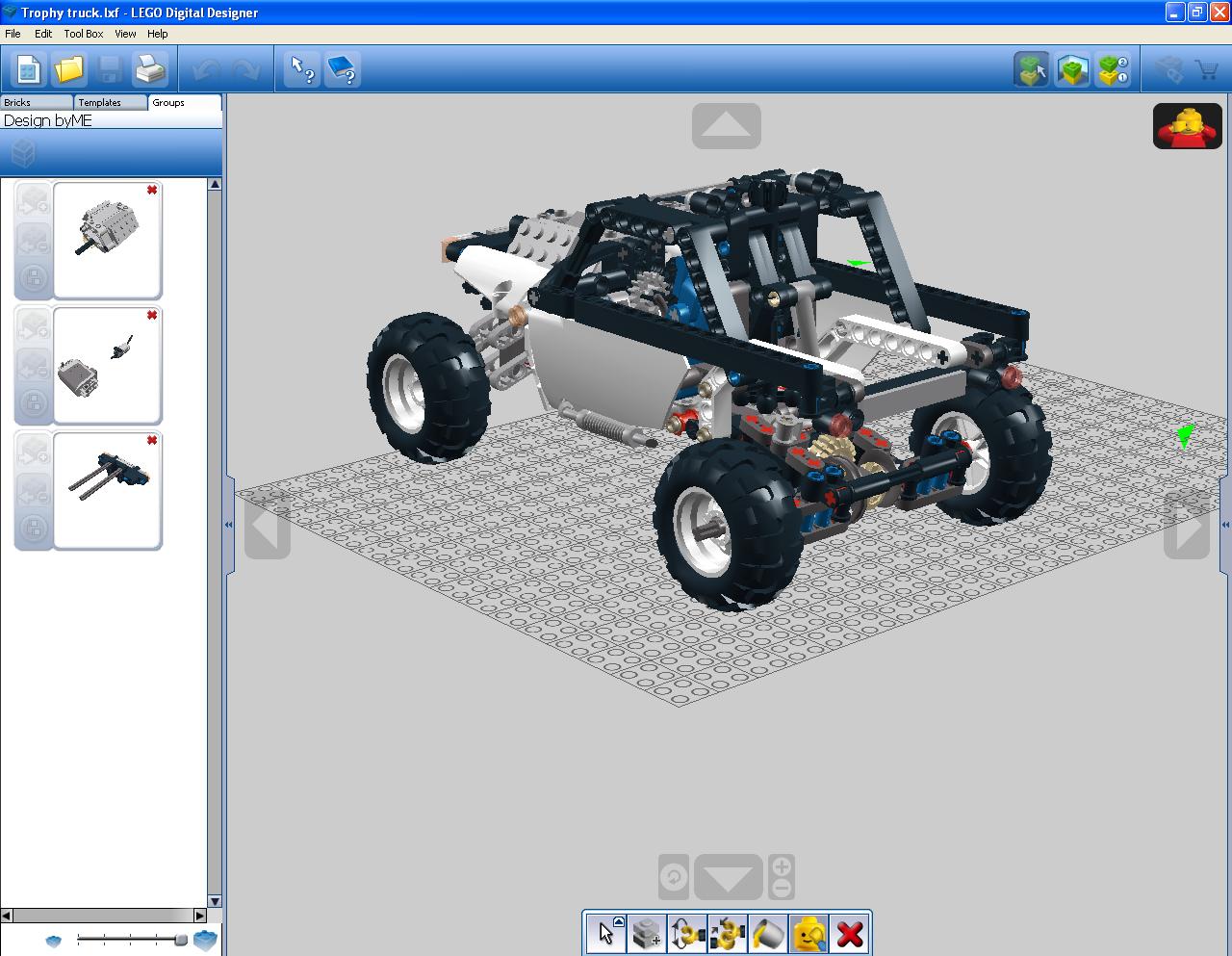Create subgroup in motor and switch group

coord(34,403)
